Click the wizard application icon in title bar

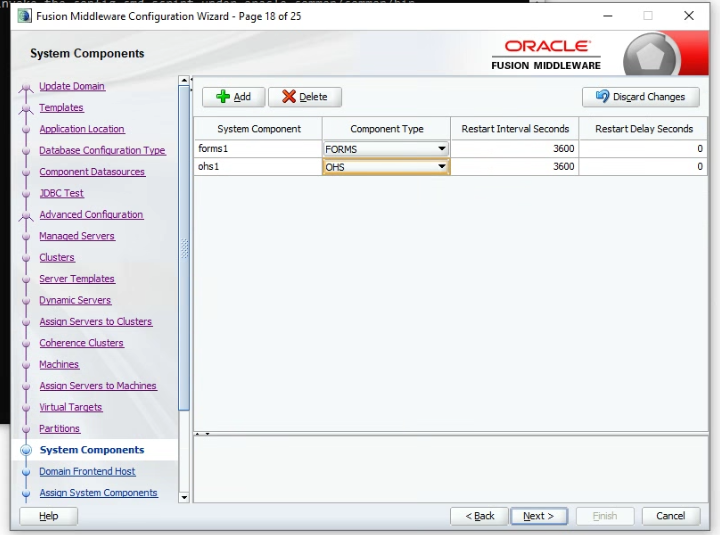24,16
